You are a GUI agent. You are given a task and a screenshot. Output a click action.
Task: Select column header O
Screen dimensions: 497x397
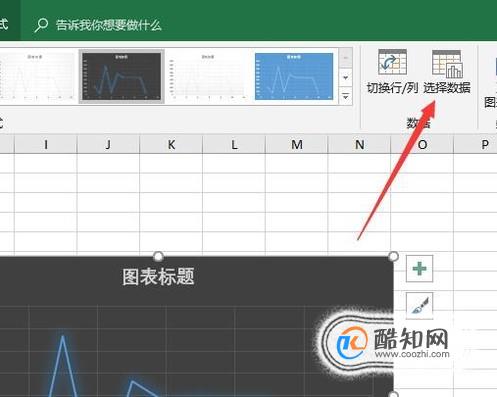click(422, 145)
